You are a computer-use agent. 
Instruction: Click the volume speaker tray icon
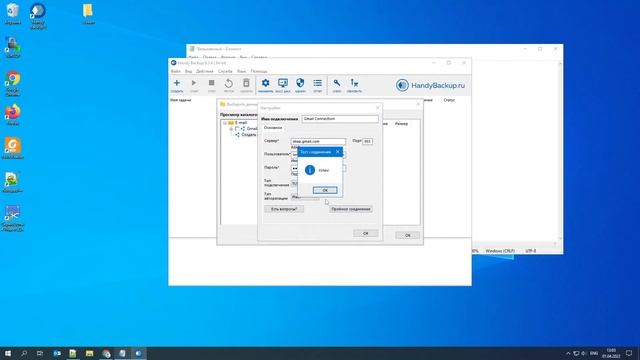tap(583, 353)
